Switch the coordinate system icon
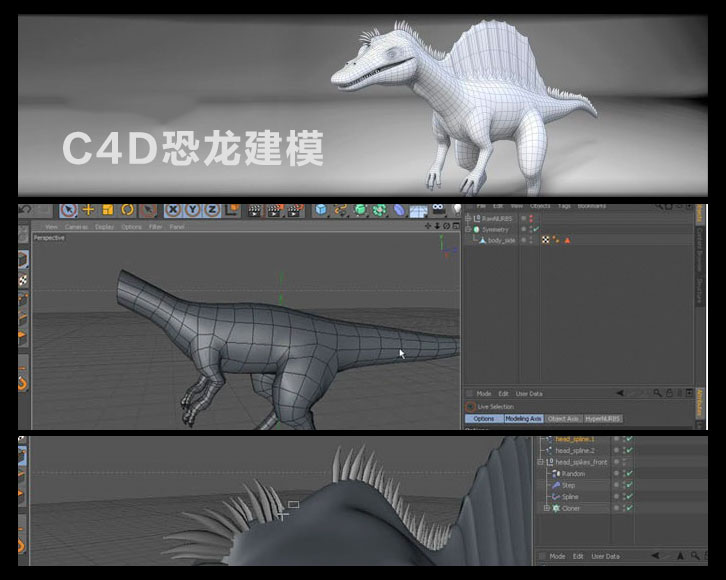 232,210
